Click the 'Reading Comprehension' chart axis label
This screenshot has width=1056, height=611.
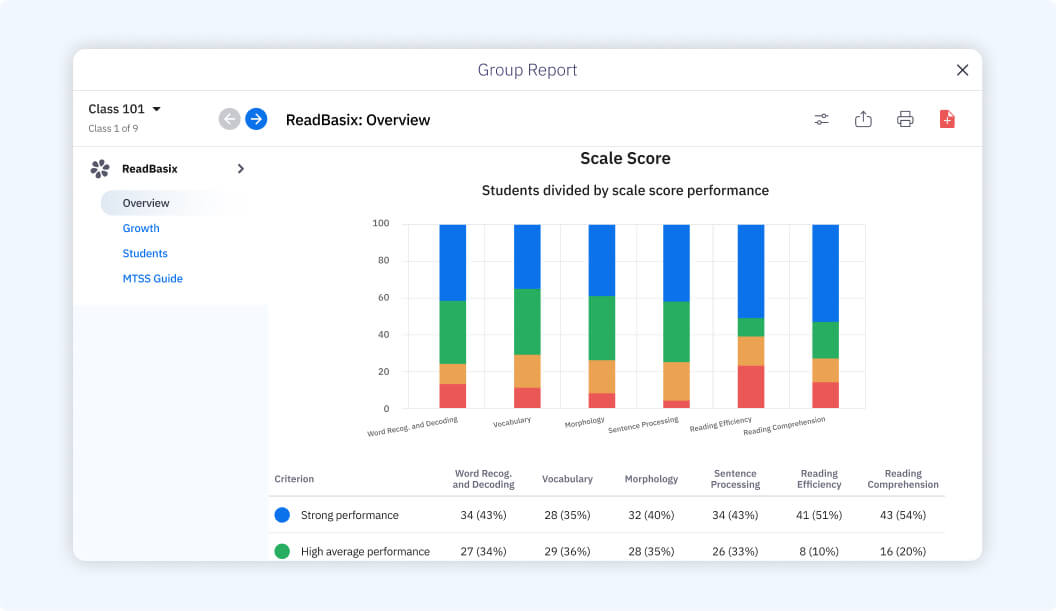click(784, 426)
